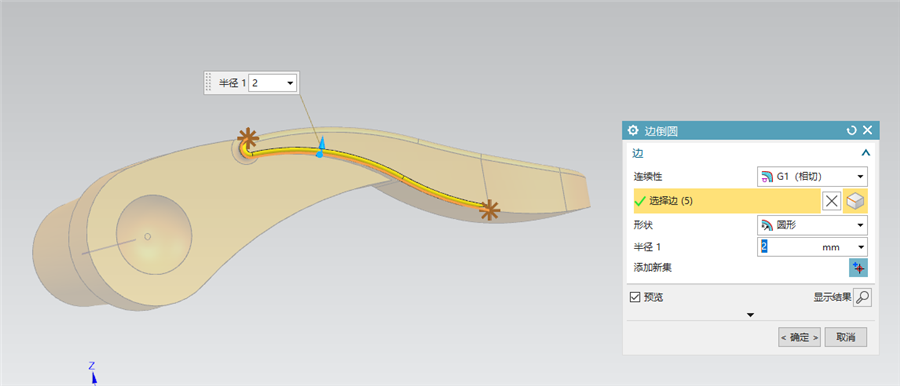Click the 添加新集 add set icon

click(858, 268)
